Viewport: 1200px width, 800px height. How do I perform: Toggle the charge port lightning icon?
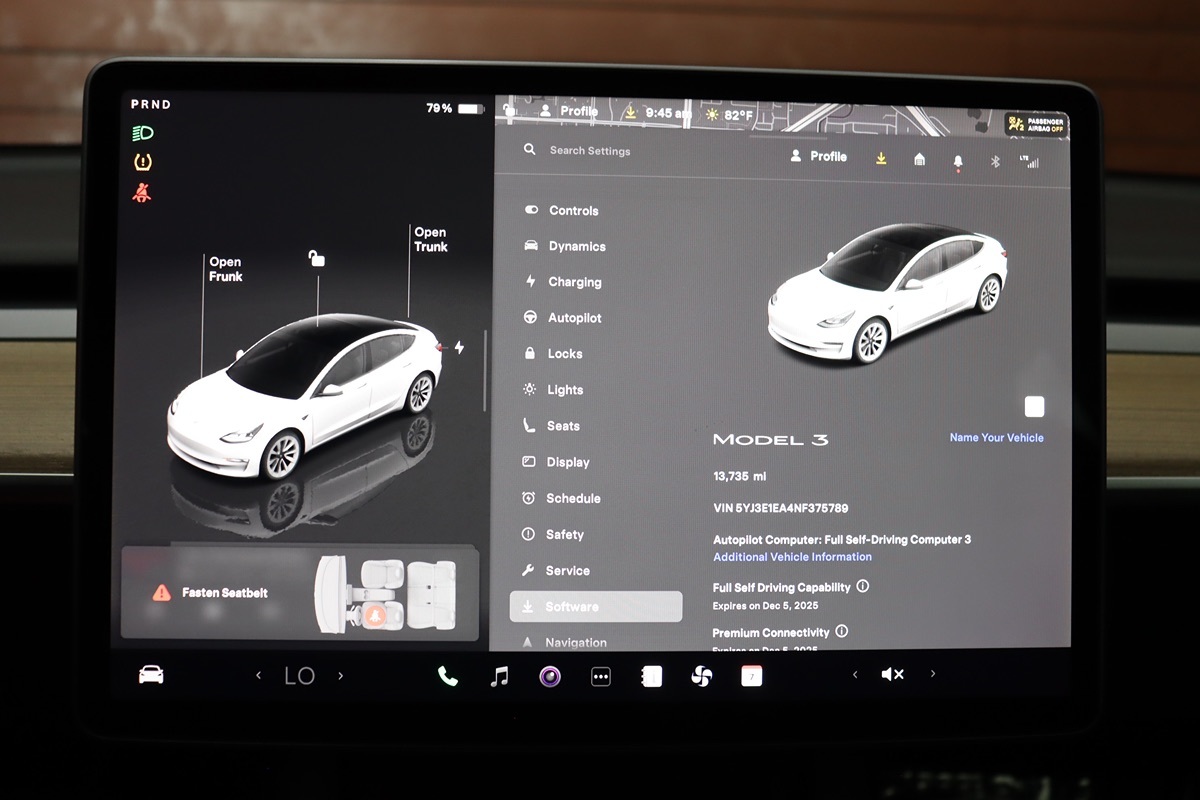pos(459,348)
